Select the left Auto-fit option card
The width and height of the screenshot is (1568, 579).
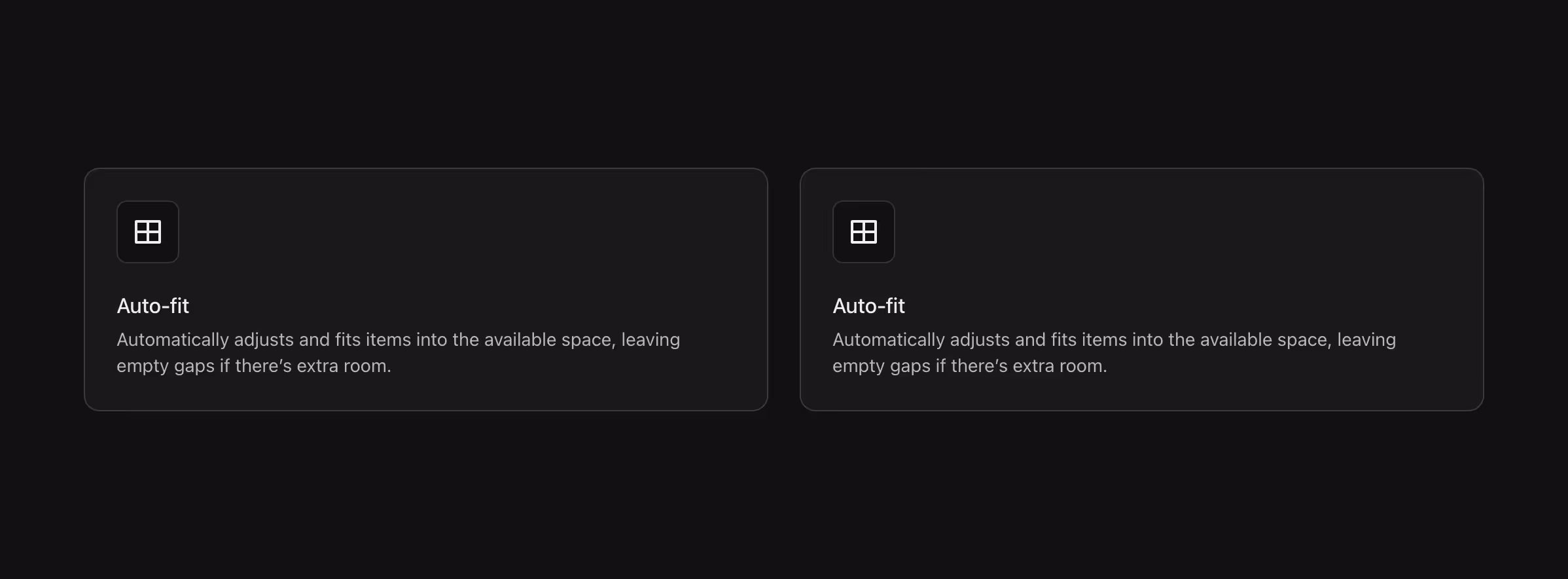(x=425, y=288)
